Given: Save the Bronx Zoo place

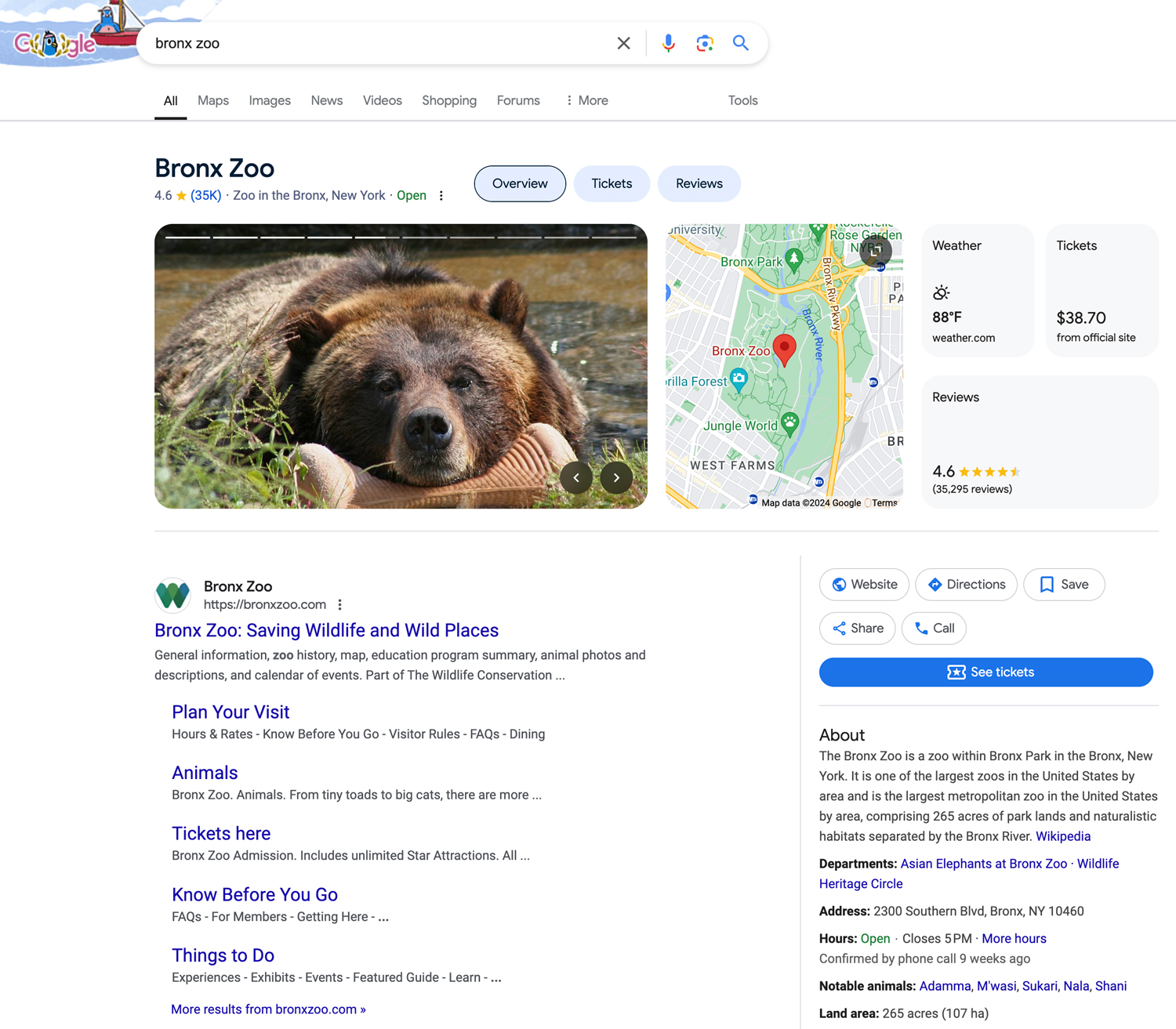Looking at the screenshot, I should click(x=1064, y=584).
